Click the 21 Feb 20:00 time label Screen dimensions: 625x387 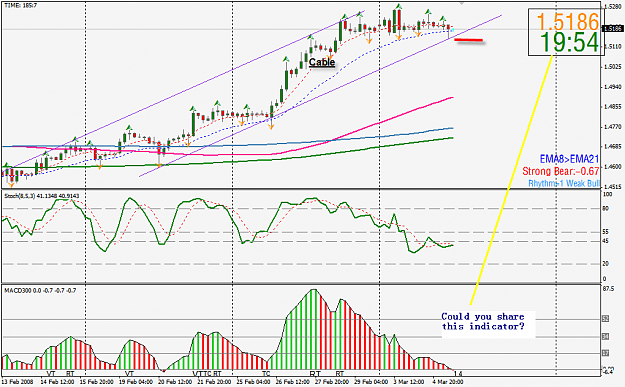(x=214, y=381)
